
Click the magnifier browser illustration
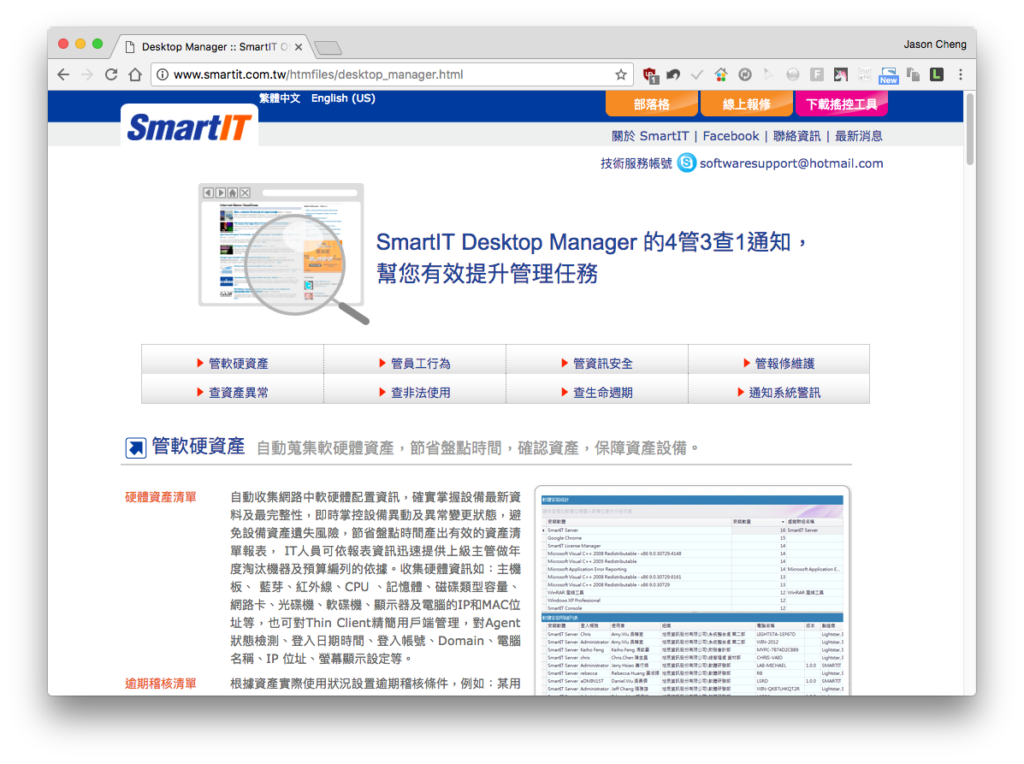pyautogui.click(x=283, y=253)
